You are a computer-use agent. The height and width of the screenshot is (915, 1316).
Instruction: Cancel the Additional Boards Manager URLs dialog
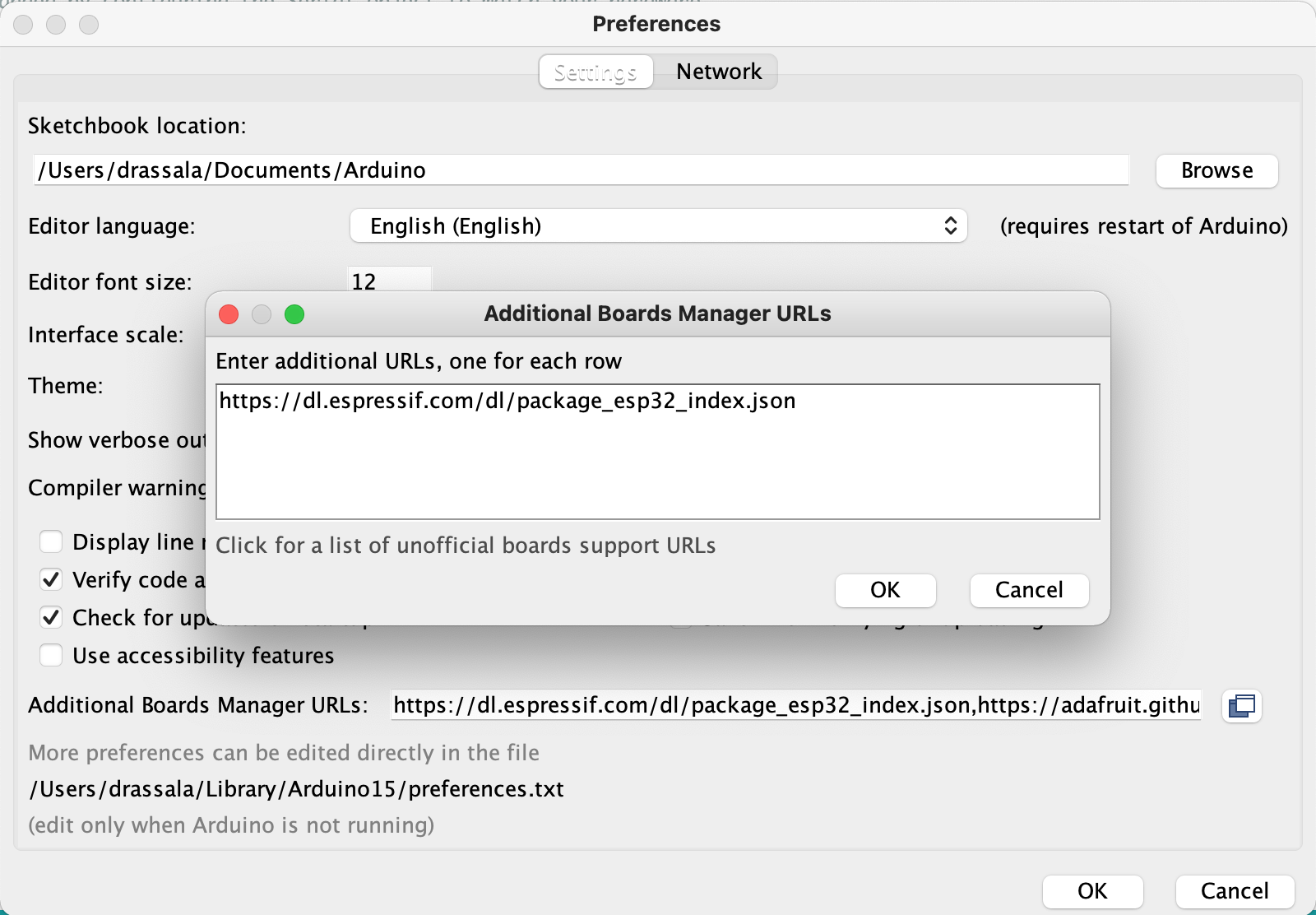pyautogui.click(x=1029, y=590)
